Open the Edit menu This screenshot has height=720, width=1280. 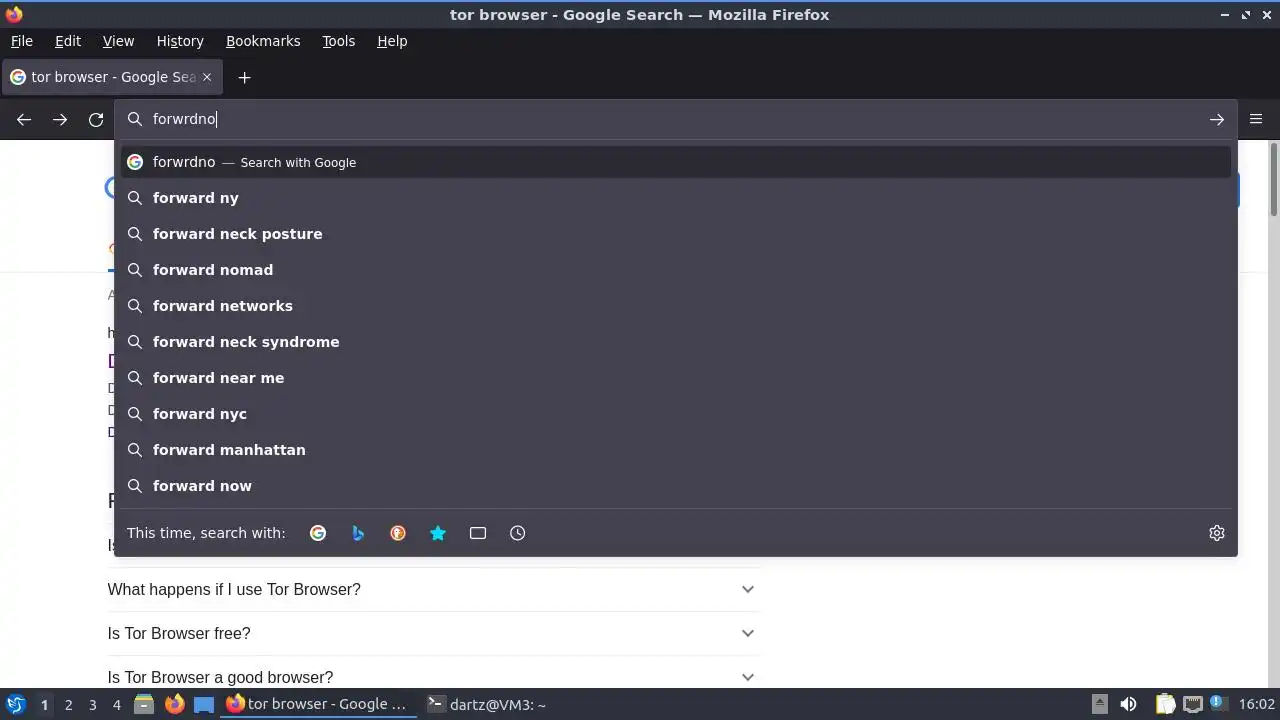68,41
